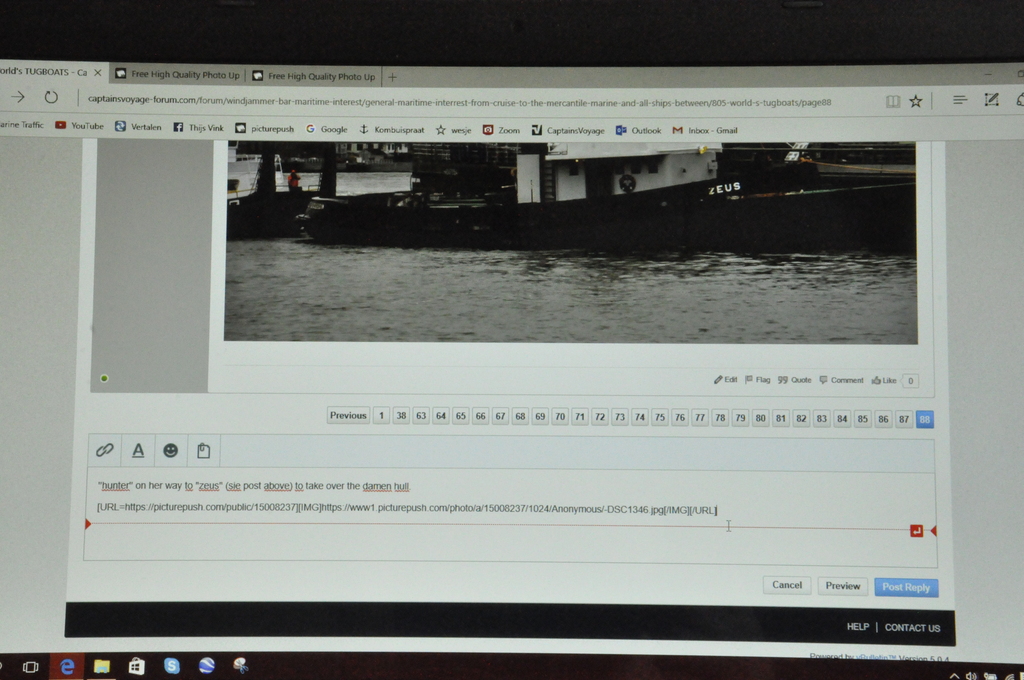This screenshot has height=680, width=1024.
Task: Click the volume icon in system tray
Action: click(971, 676)
